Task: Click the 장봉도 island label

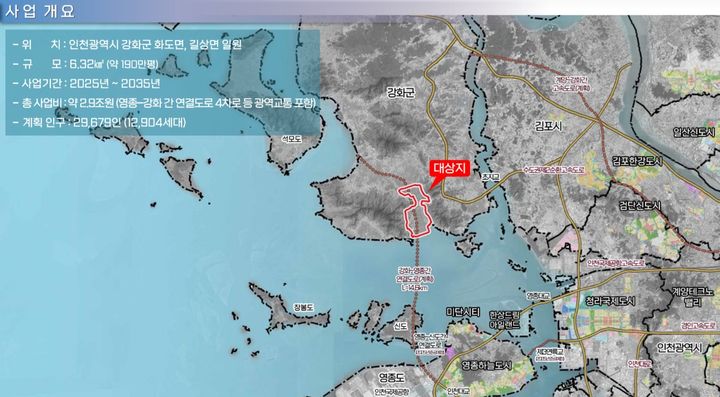Action: 304,308
